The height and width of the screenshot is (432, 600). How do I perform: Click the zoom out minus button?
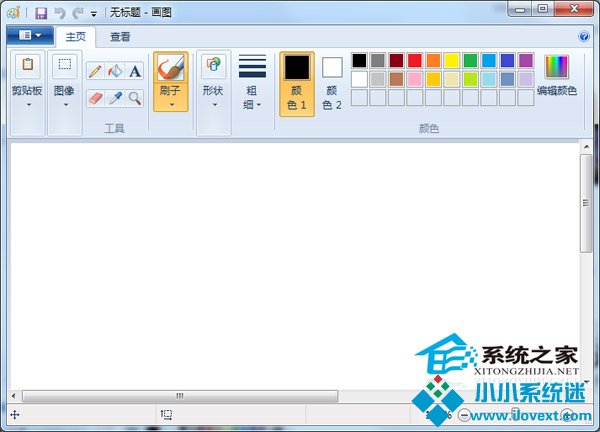tap(464, 415)
